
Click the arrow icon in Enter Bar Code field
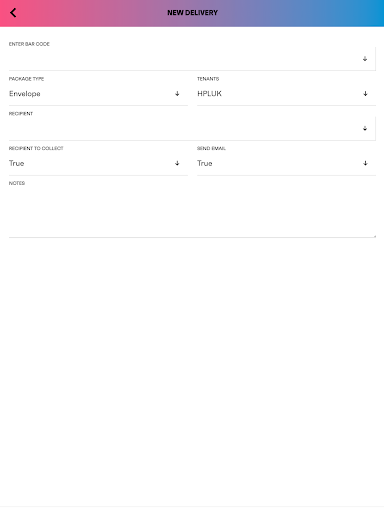click(365, 59)
